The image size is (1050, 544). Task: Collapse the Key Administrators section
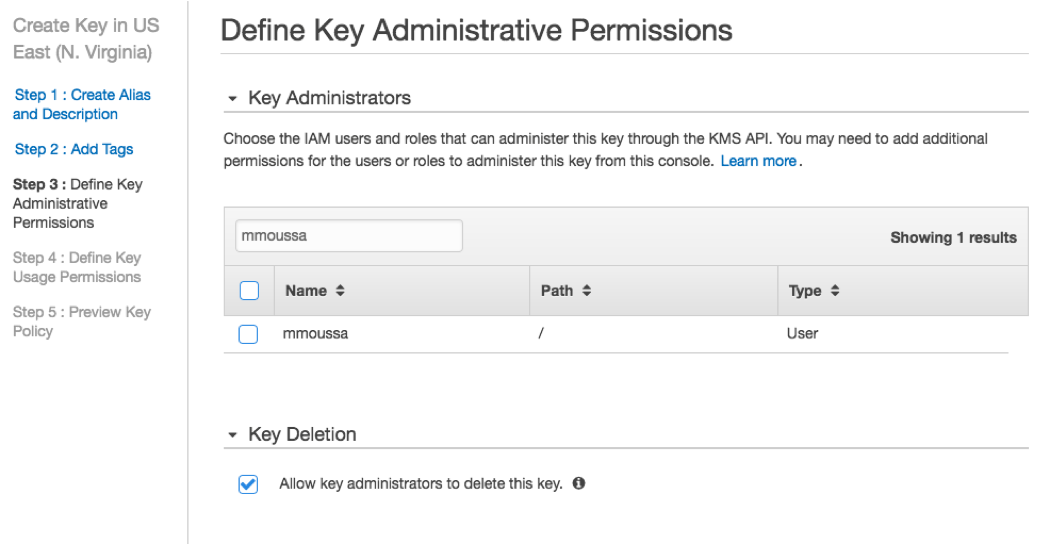point(232,98)
